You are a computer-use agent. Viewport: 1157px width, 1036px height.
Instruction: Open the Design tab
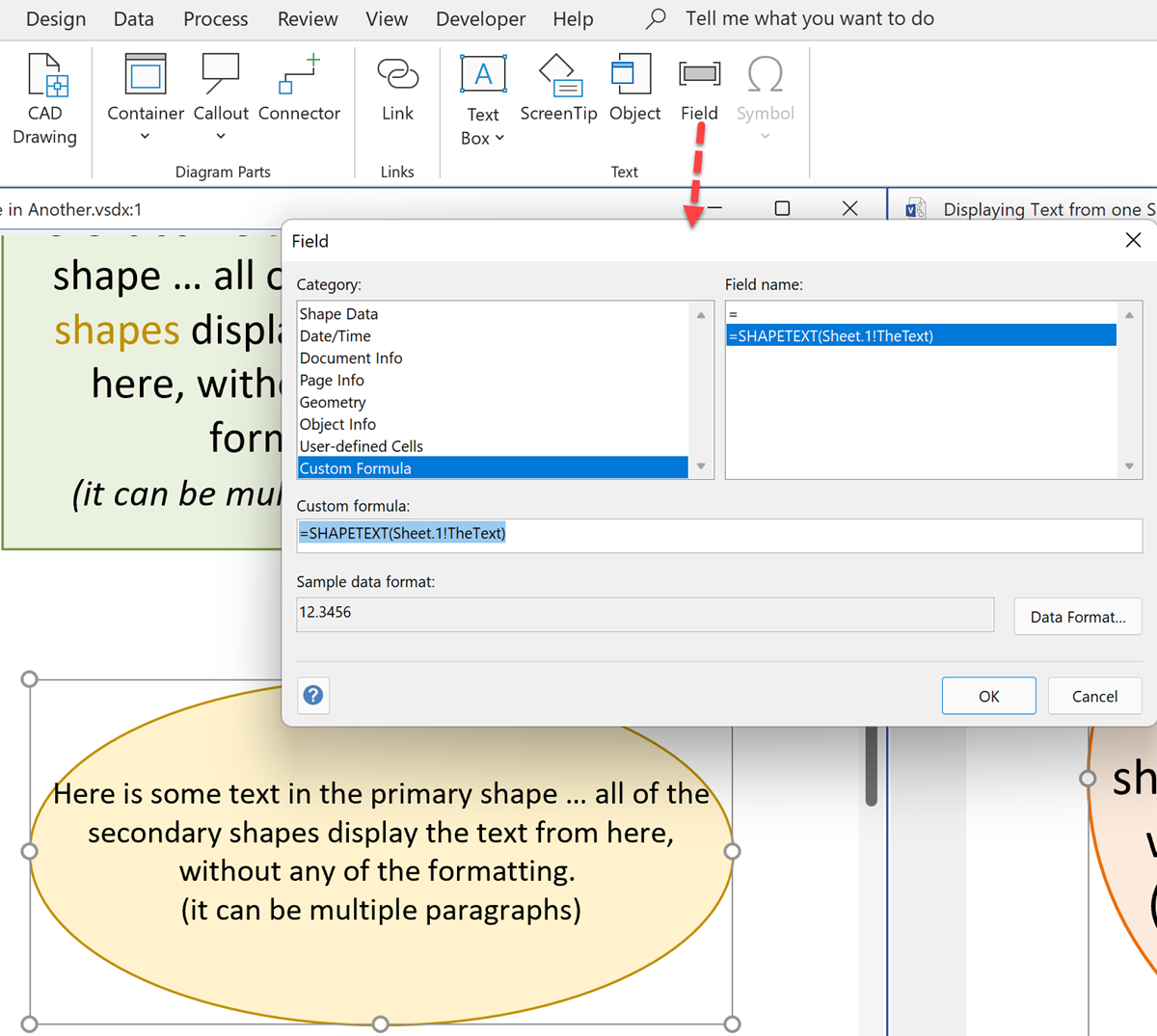tap(55, 18)
